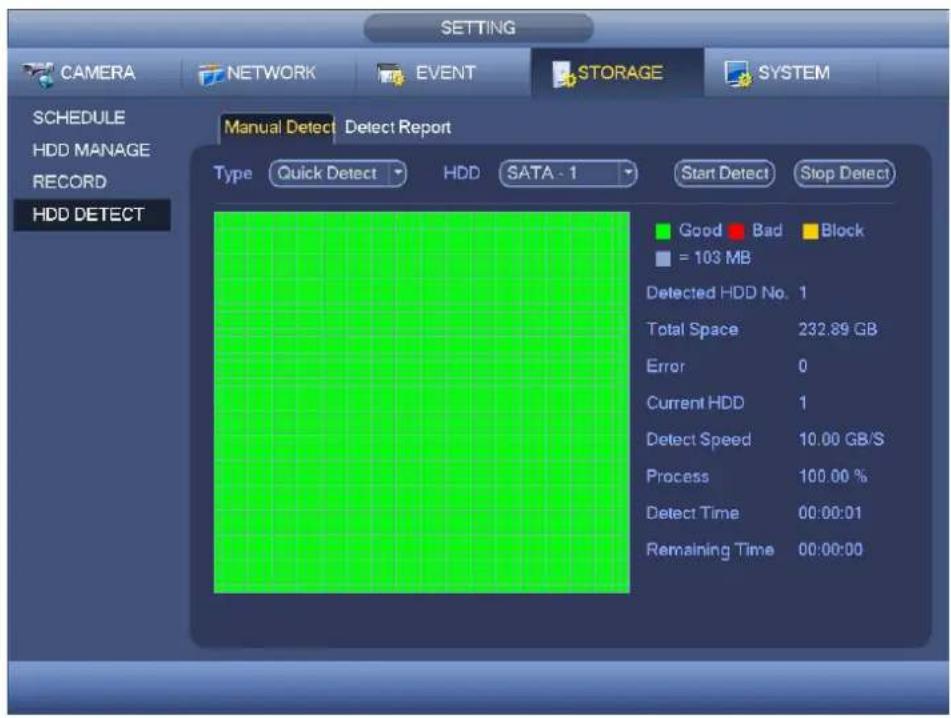The image size is (951, 718).
Task: Click the Stop Detect button
Action: (844, 173)
